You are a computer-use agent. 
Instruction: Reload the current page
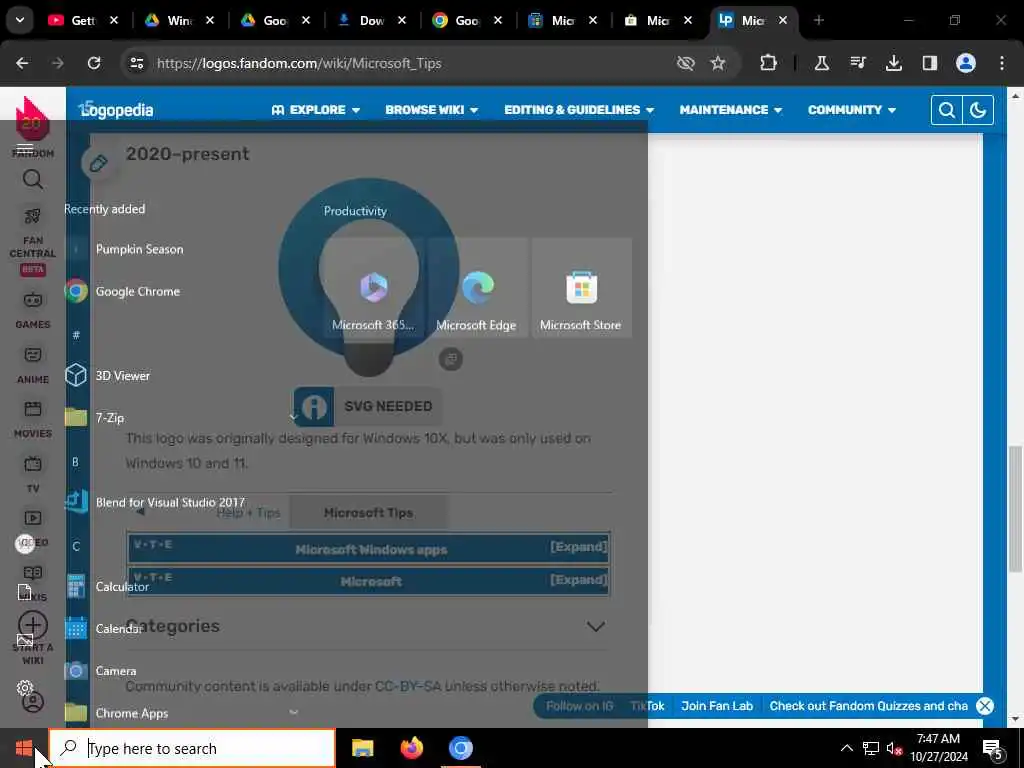pyautogui.click(x=94, y=63)
